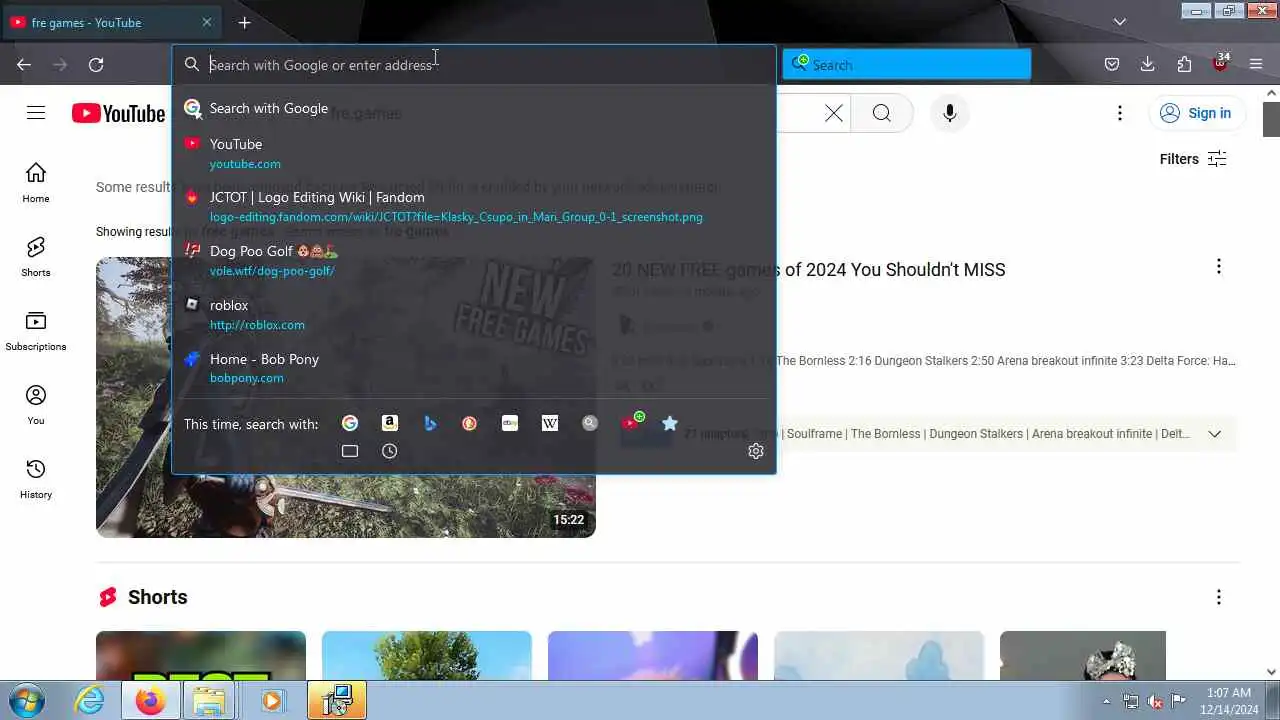Open the Firefox Downloads panel
Screen dimensions: 1280x720
click(1148, 65)
